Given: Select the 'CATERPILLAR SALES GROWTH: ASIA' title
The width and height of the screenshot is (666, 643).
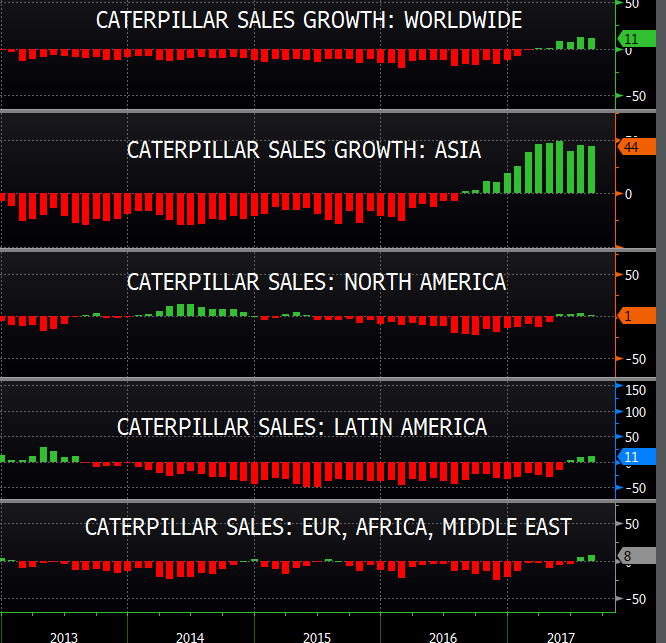Looking at the screenshot, I should (304, 150).
